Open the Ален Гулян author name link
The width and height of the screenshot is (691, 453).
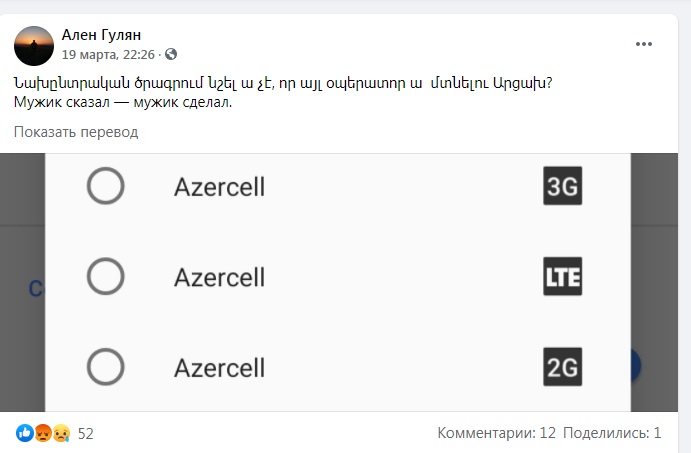(101, 35)
